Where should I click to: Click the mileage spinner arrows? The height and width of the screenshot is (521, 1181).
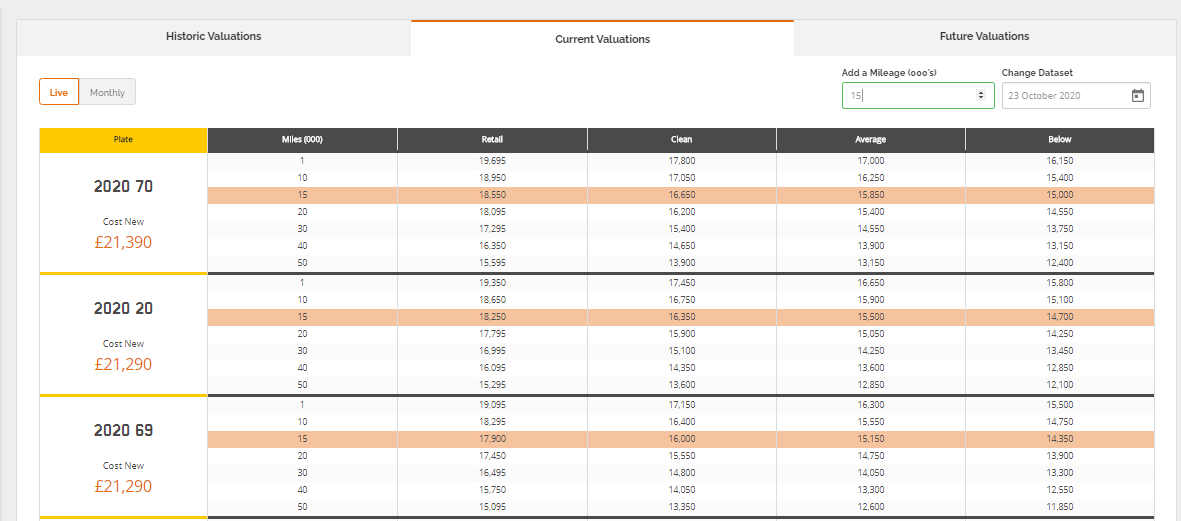(x=981, y=96)
